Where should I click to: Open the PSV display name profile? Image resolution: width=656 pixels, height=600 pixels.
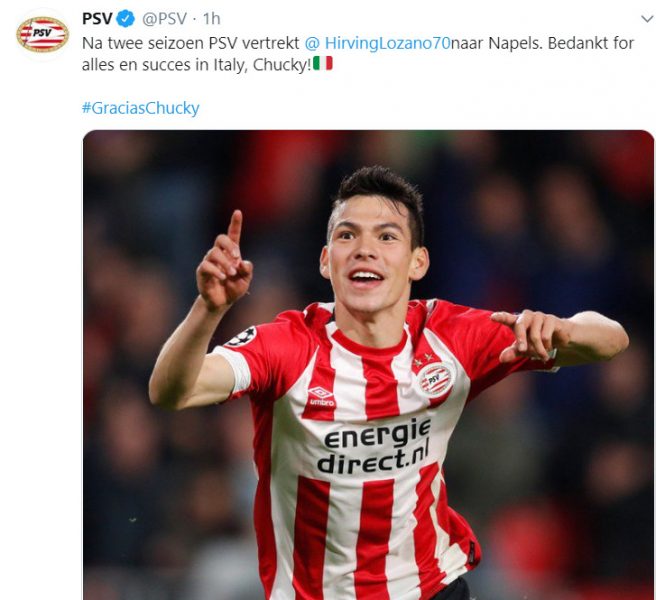97,19
